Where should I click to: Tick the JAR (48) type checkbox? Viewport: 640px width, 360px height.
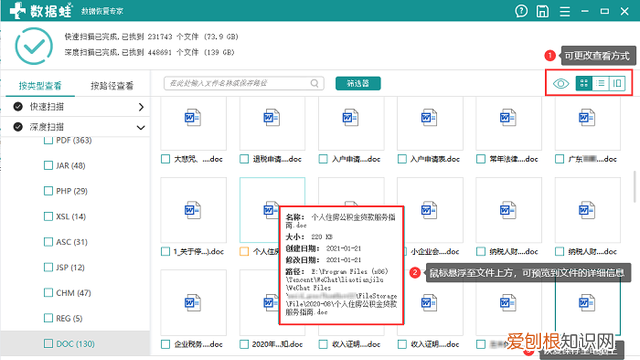[x=48, y=165]
